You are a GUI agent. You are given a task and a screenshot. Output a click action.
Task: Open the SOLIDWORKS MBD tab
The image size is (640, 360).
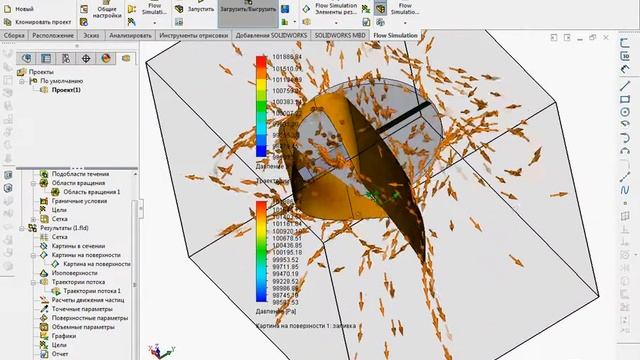click(x=340, y=36)
